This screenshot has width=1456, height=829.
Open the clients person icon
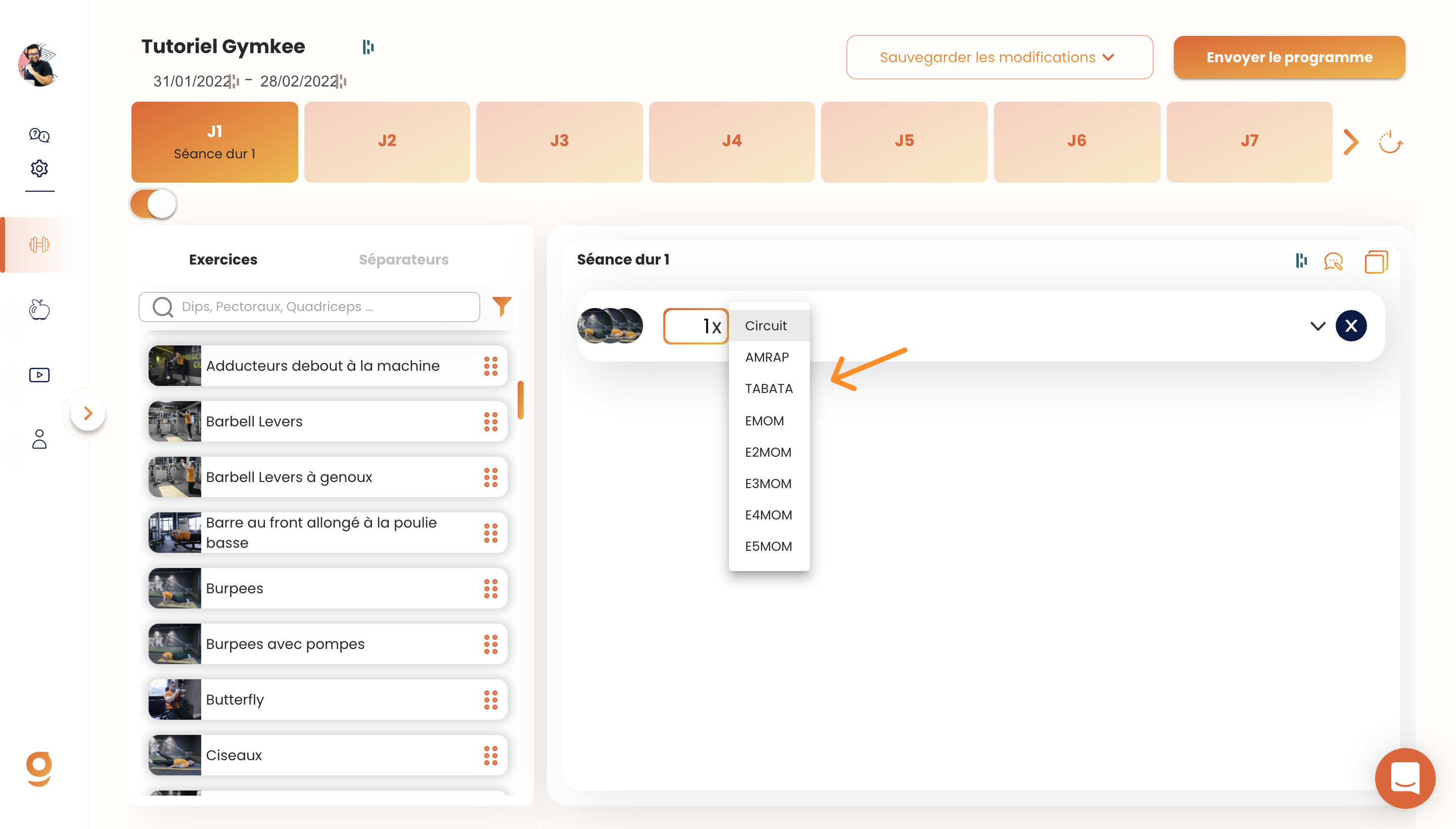pyautogui.click(x=39, y=439)
